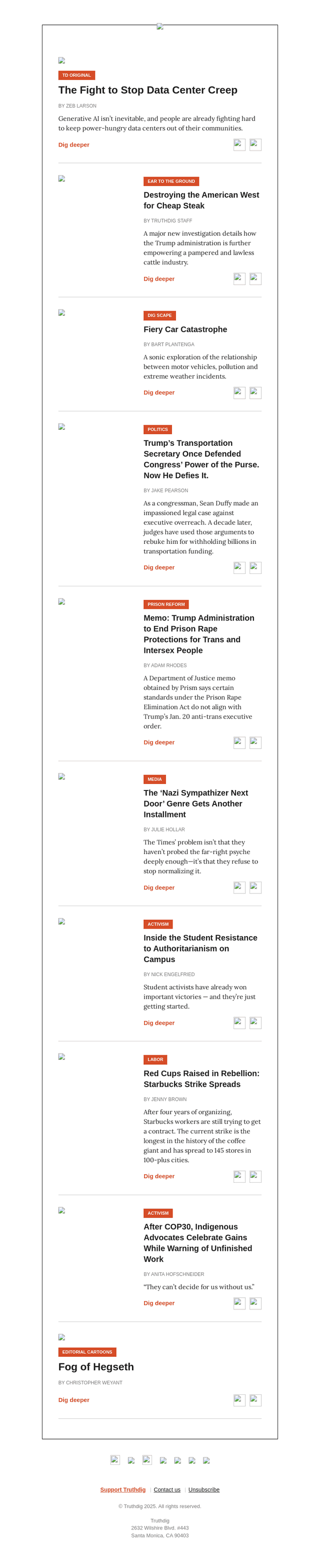Image resolution: width=320 pixels, height=1568 pixels.
Task: Click the first social icon in the footer
Action: click(x=115, y=1459)
